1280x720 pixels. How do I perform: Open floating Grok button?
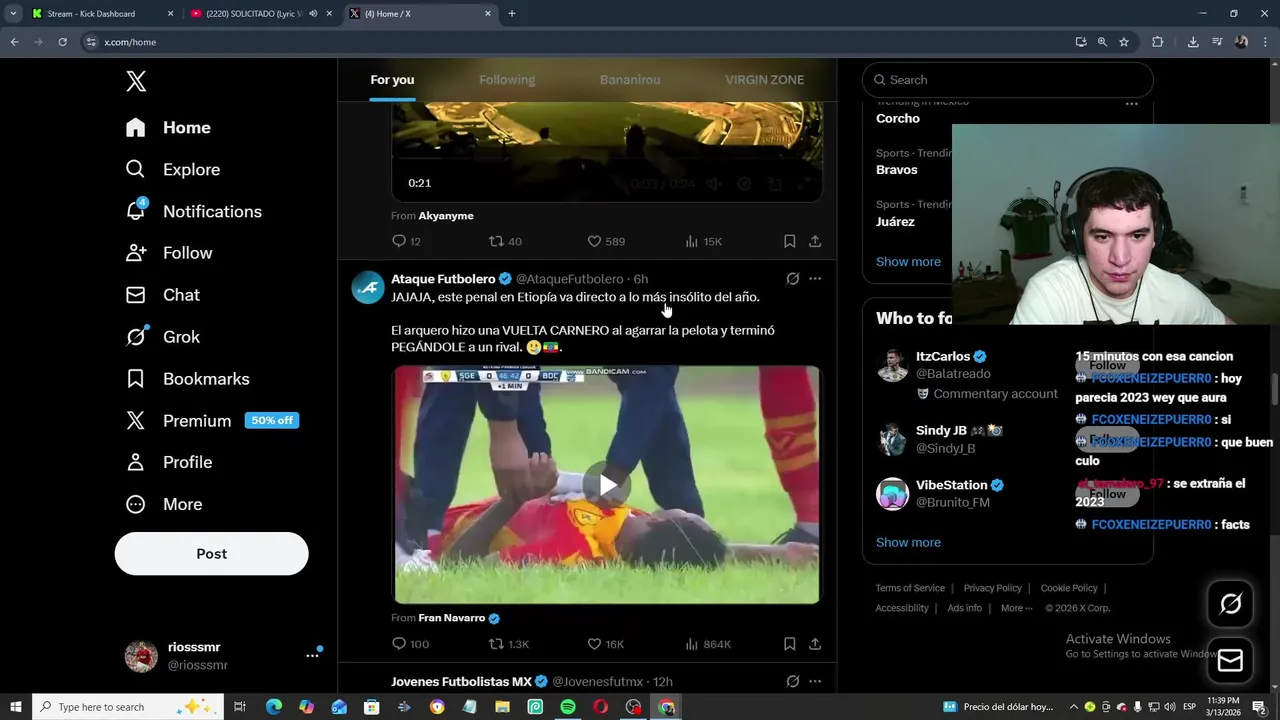1230,604
